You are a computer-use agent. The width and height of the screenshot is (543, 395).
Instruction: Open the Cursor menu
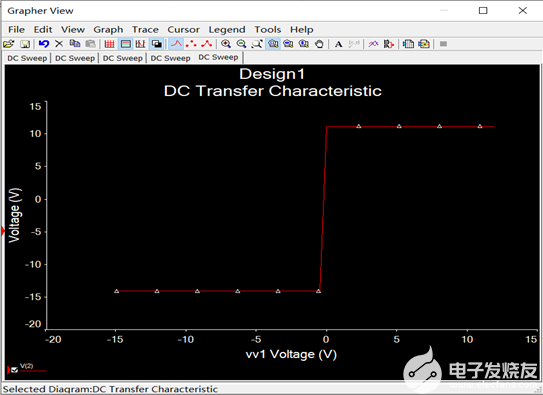point(183,30)
